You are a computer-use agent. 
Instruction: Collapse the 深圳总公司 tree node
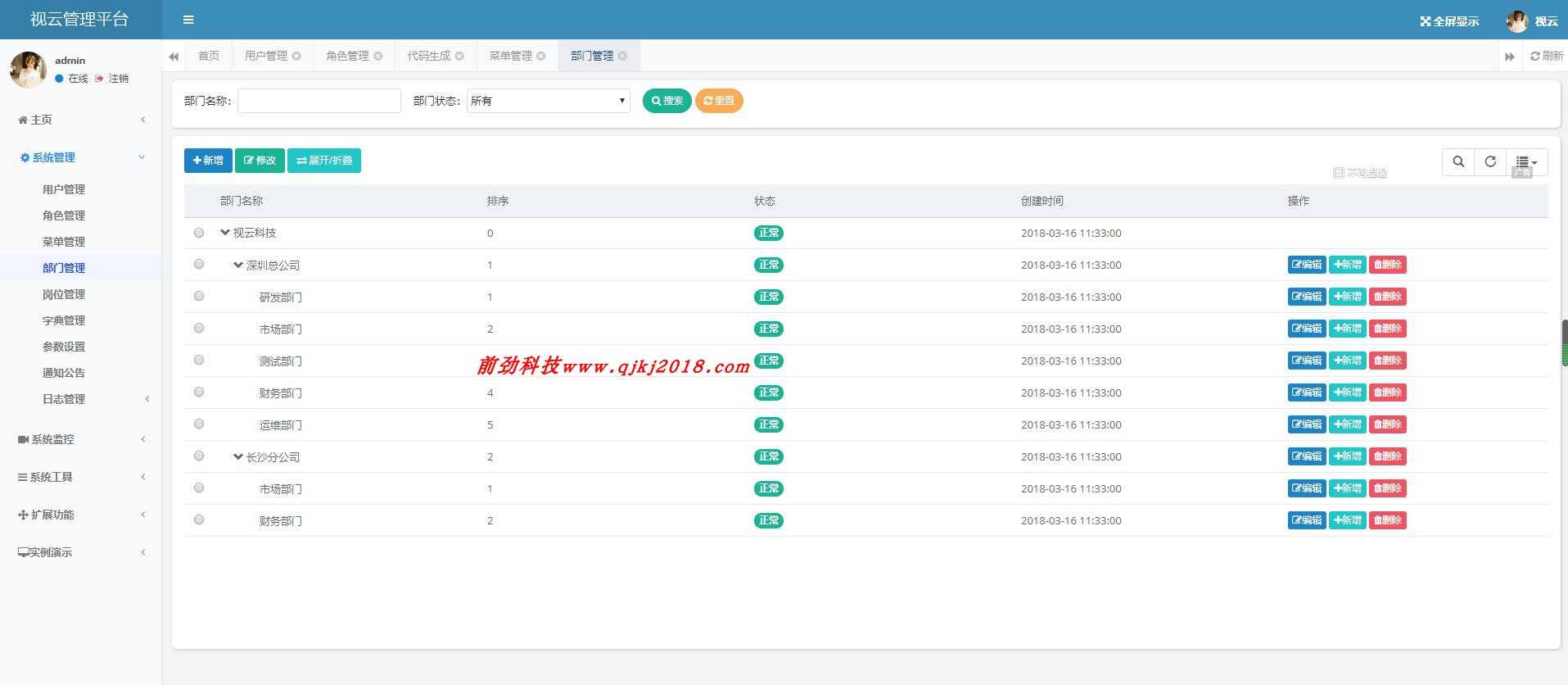pyautogui.click(x=238, y=265)
